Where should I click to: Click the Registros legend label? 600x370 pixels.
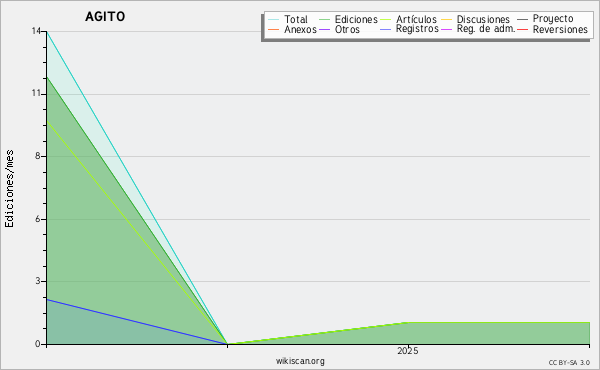[417, 29]
